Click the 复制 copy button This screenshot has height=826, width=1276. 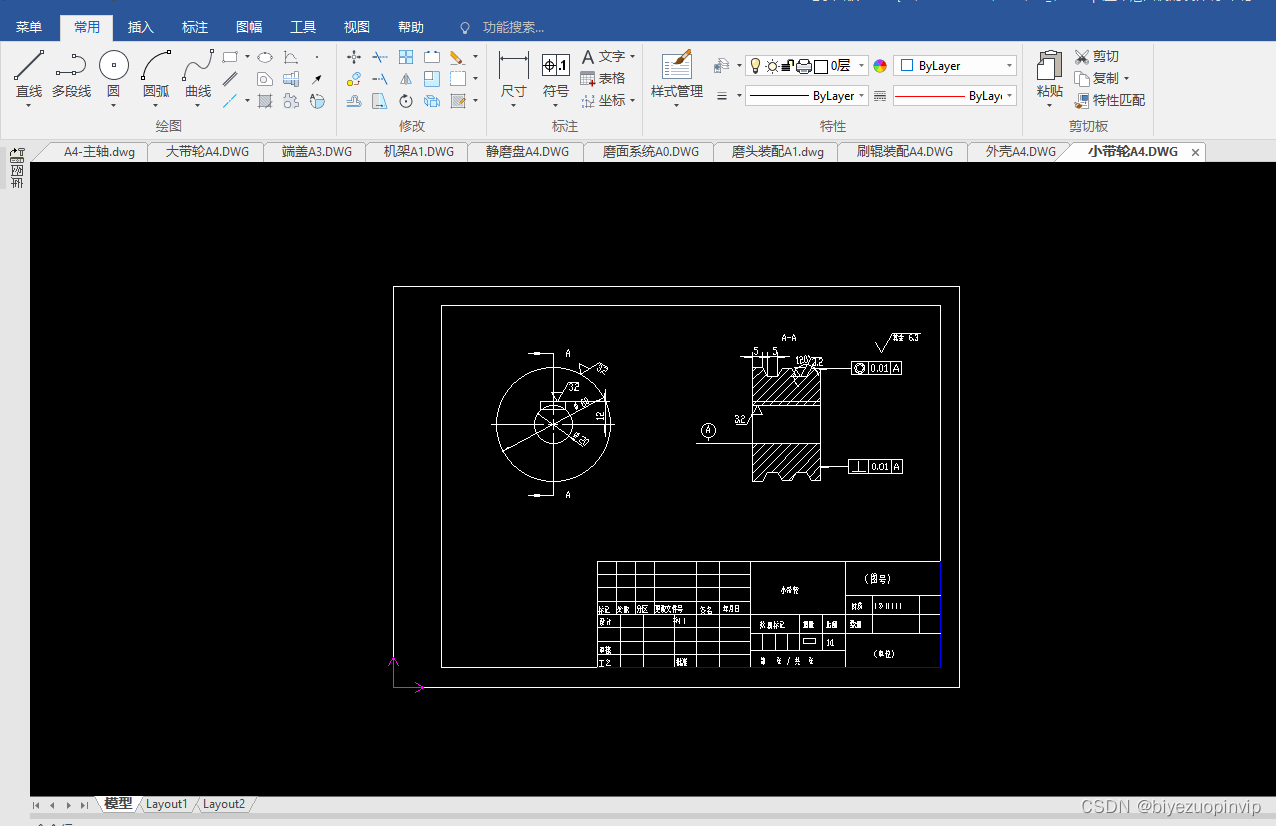pos(1097,78)
